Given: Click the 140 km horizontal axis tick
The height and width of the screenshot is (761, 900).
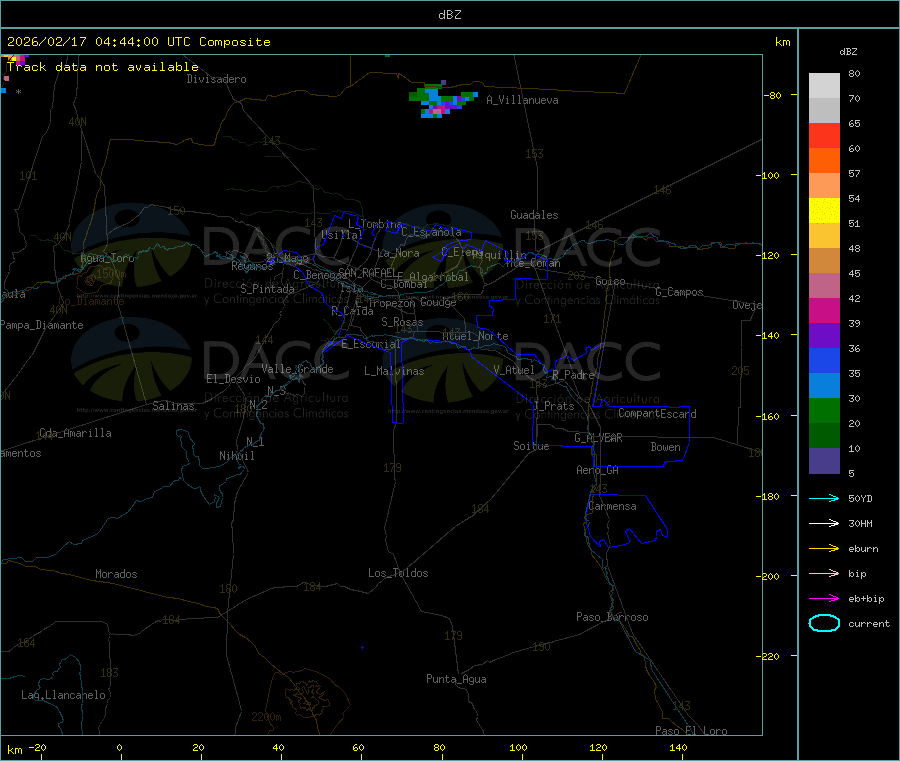Looking at the screenshot, I should 678,747.
